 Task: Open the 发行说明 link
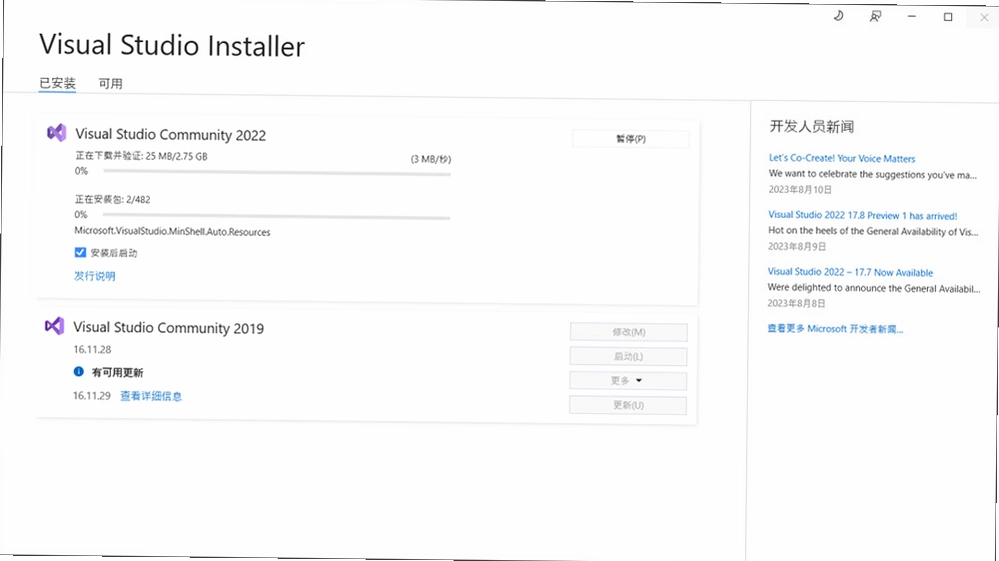94,276
